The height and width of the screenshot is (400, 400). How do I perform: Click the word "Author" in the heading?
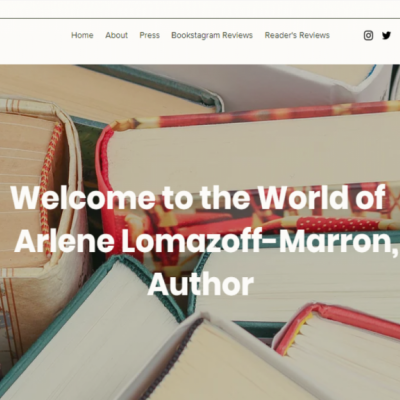click(x=200, y=284)
